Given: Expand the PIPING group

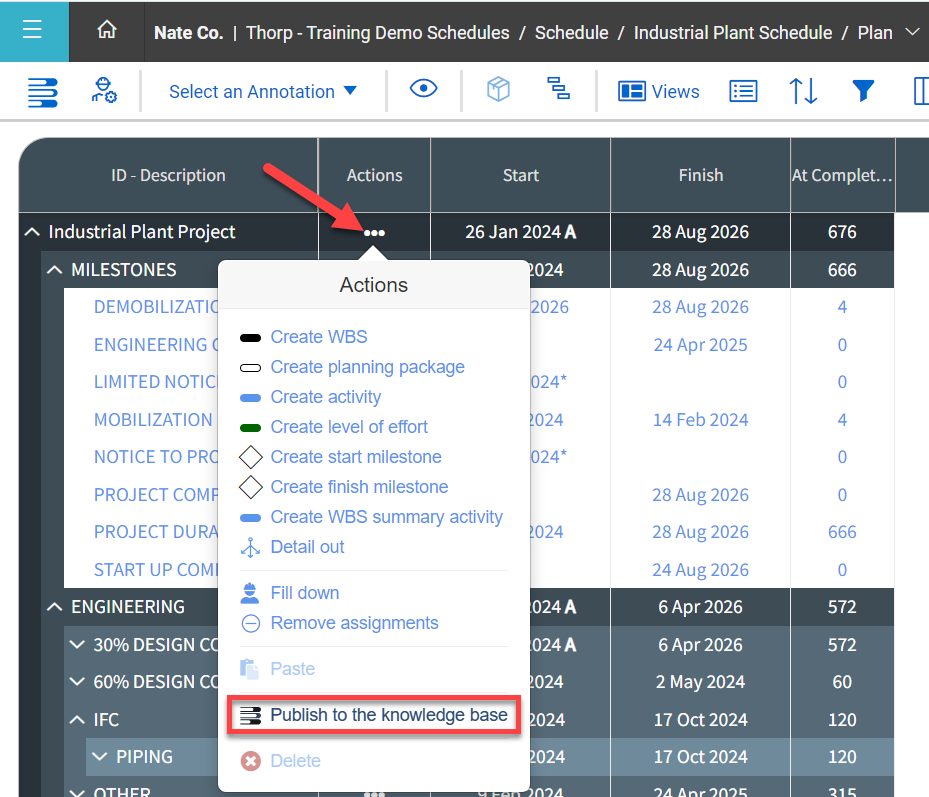Looking at the screenshot, I should [99, 757].
